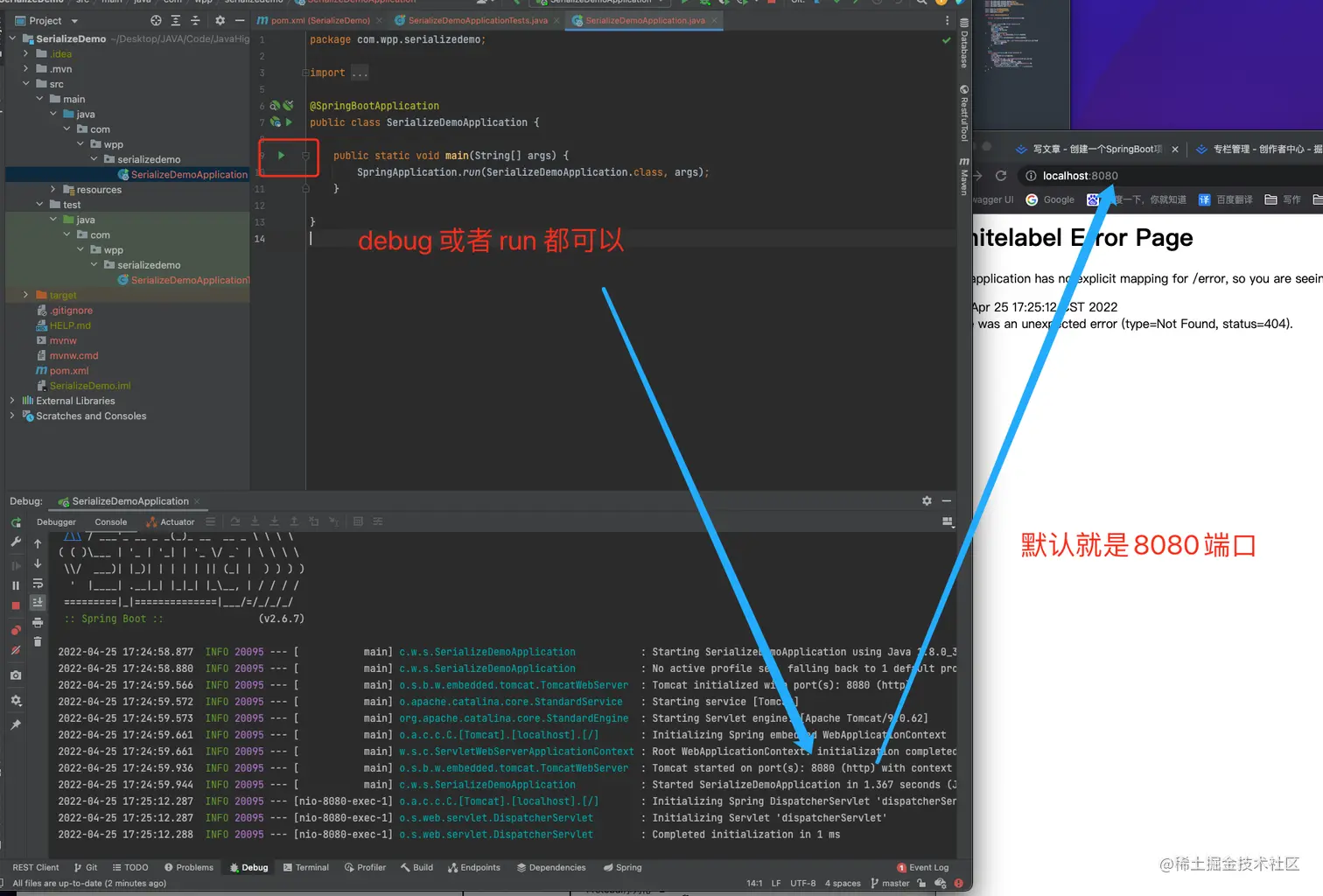Image resolution: width=1323 pixels, height=896 pixels.
Task: Locate opened file in Project tree
Action: tap(156, 20)
